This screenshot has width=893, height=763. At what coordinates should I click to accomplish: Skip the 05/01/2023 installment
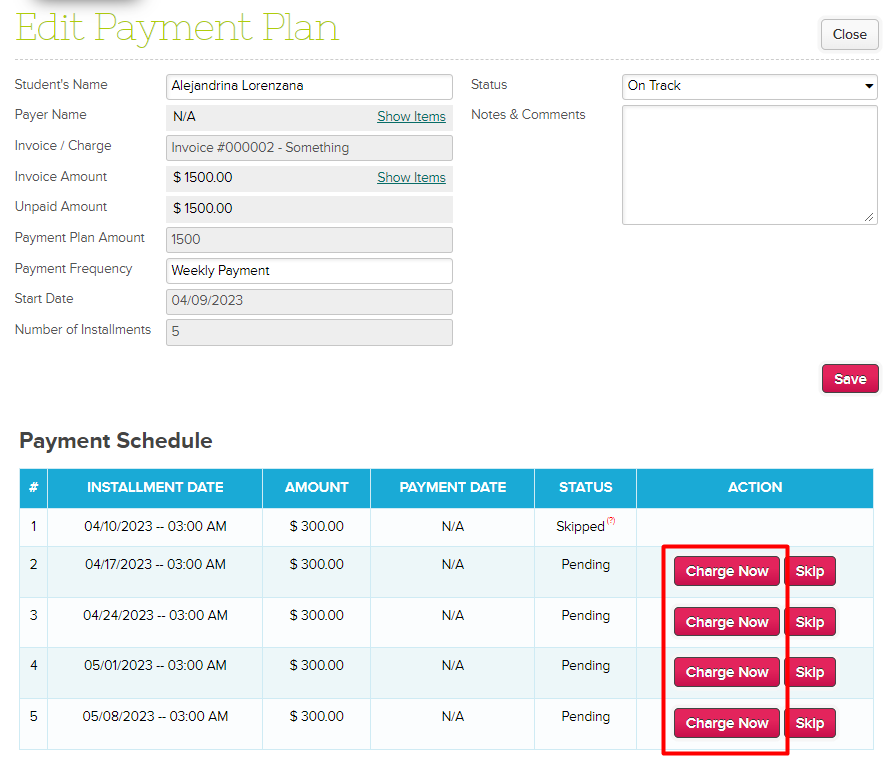click(809, 672)
